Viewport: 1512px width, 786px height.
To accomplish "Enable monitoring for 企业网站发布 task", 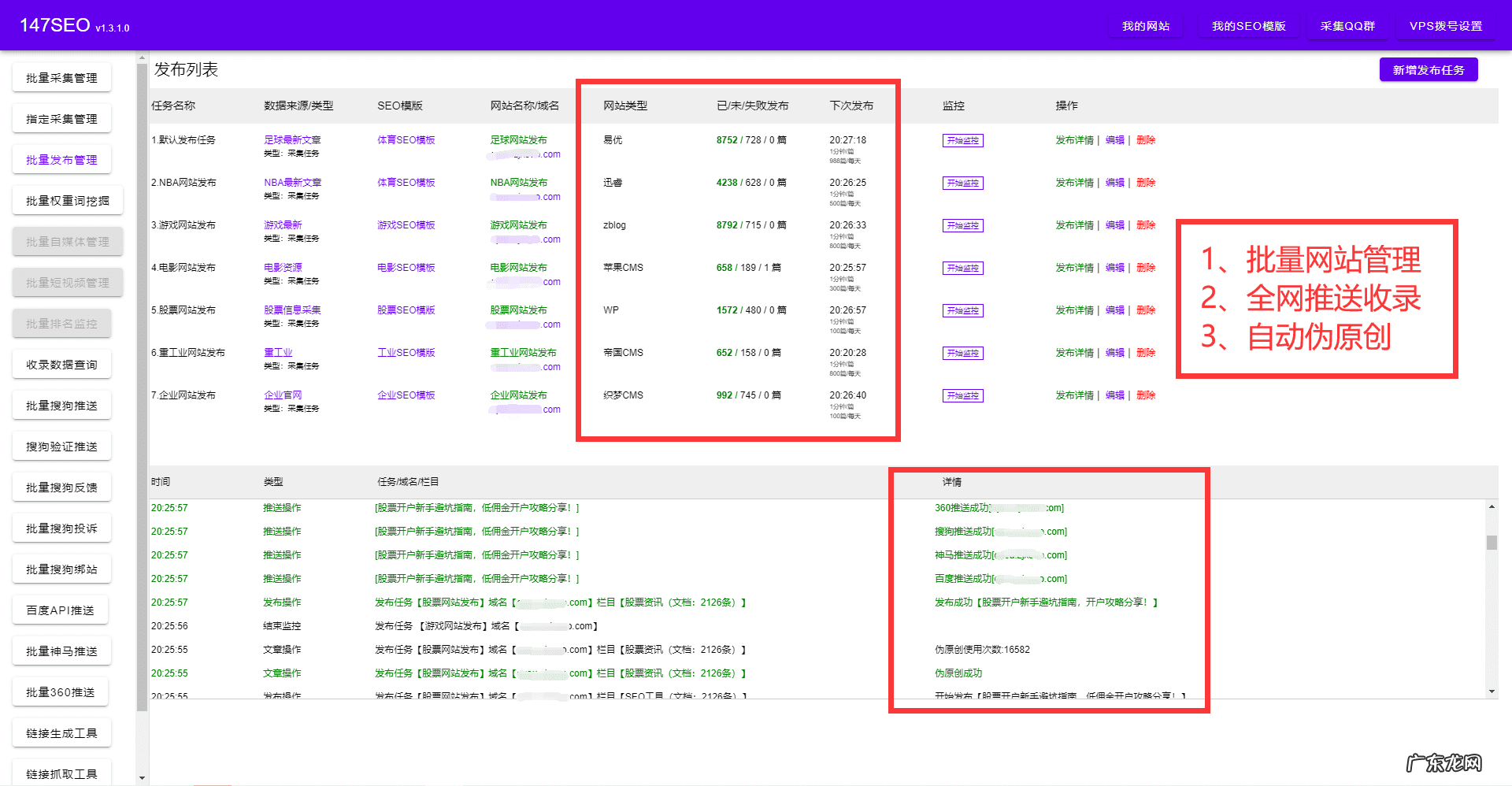I will (962, 396).
